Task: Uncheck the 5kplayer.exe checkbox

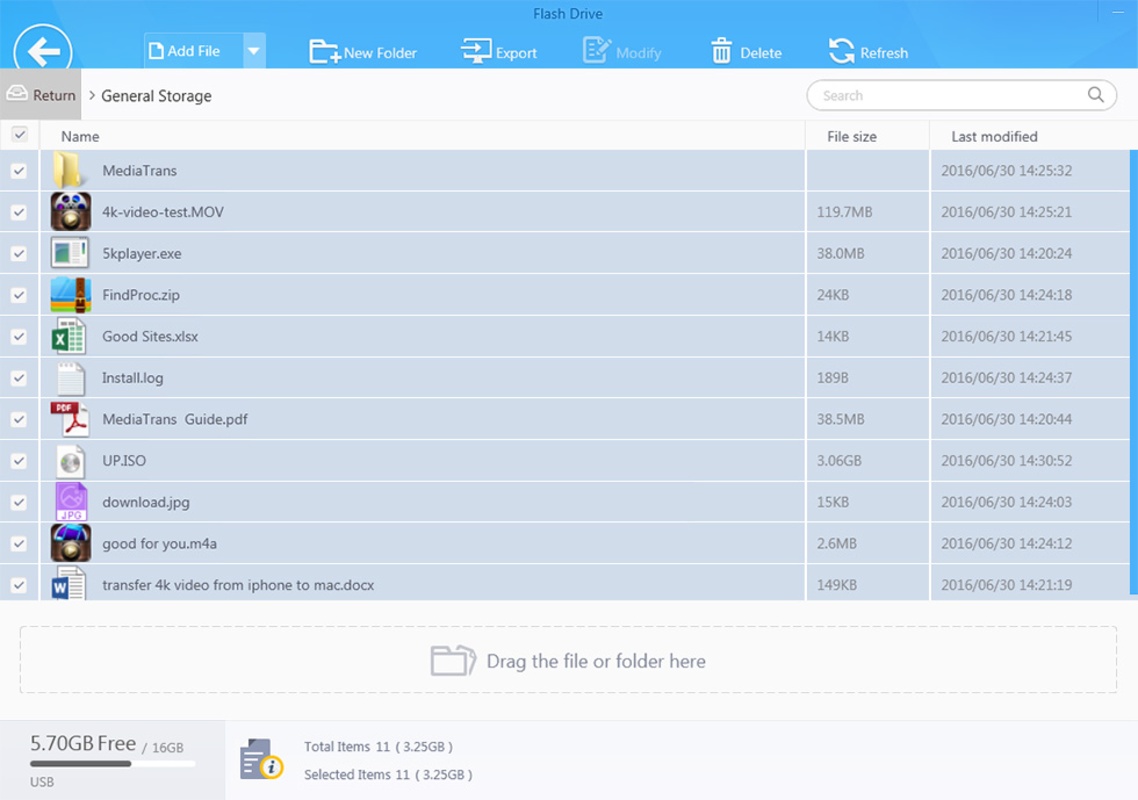Action: [x=19, y=254]
